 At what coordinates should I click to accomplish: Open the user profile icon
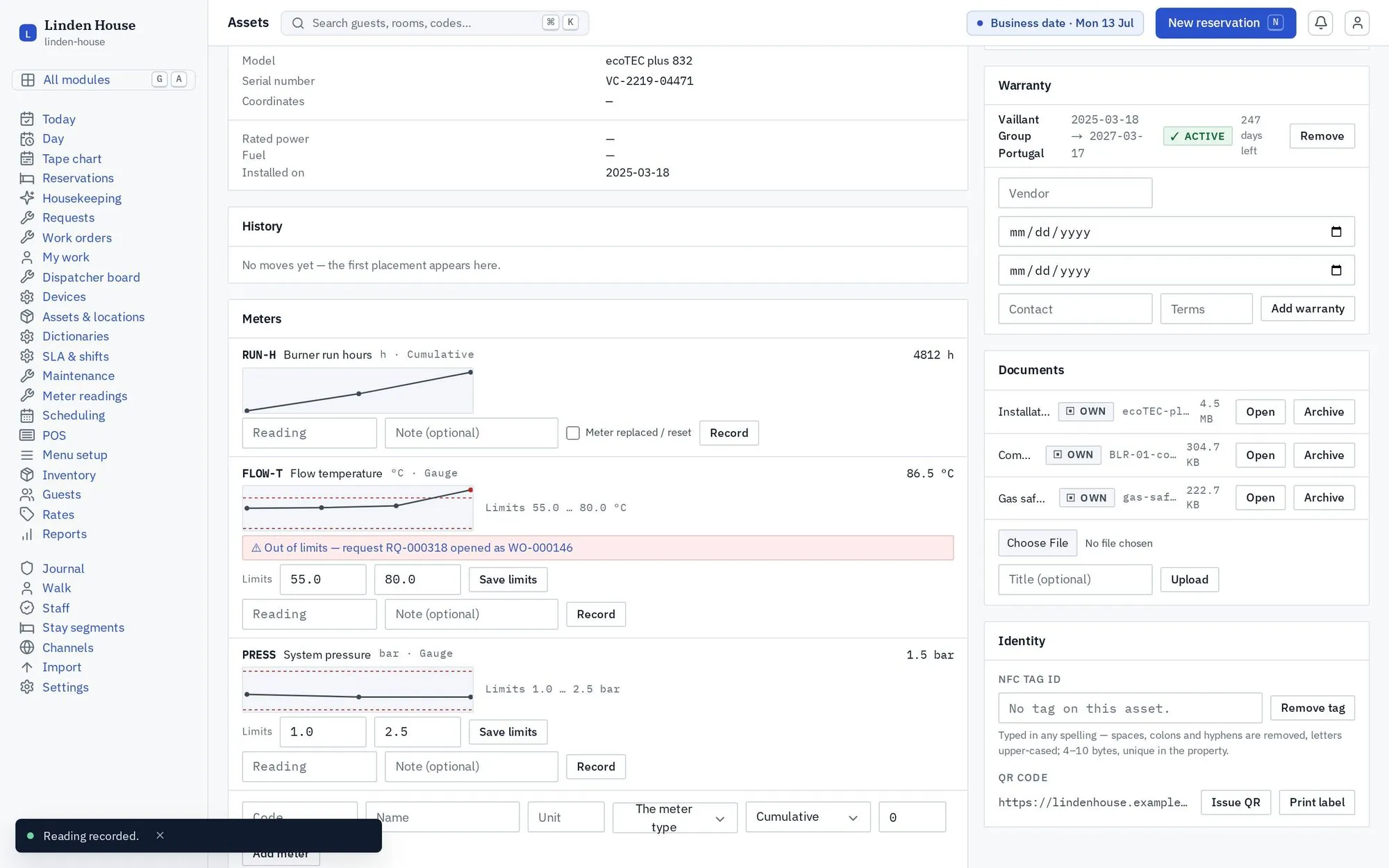[1357, 23]
